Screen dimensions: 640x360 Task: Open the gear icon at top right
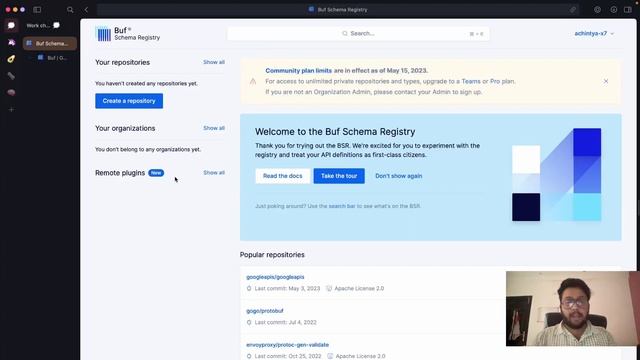click(597, 9)
